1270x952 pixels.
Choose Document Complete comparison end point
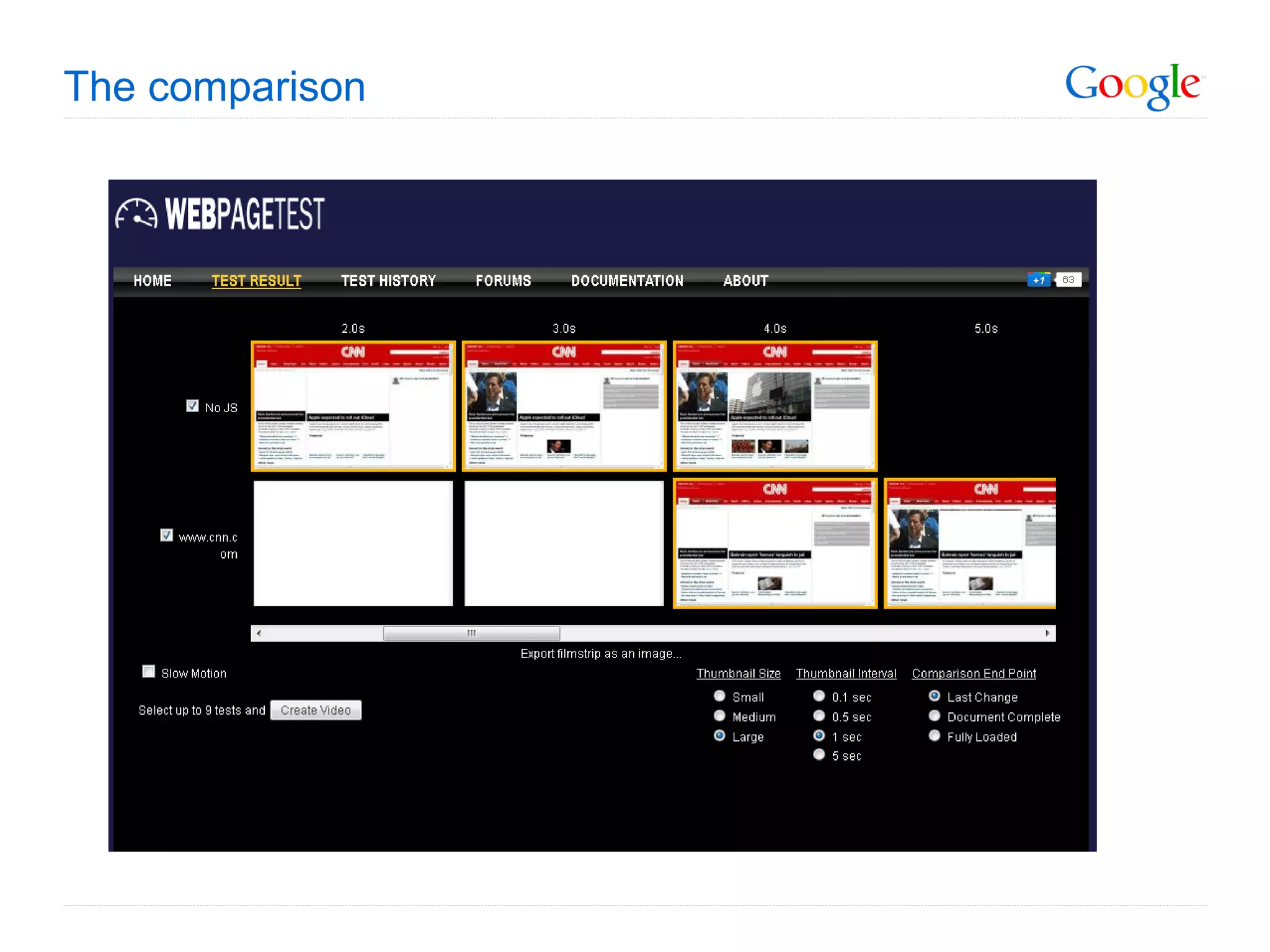[935, 715]
